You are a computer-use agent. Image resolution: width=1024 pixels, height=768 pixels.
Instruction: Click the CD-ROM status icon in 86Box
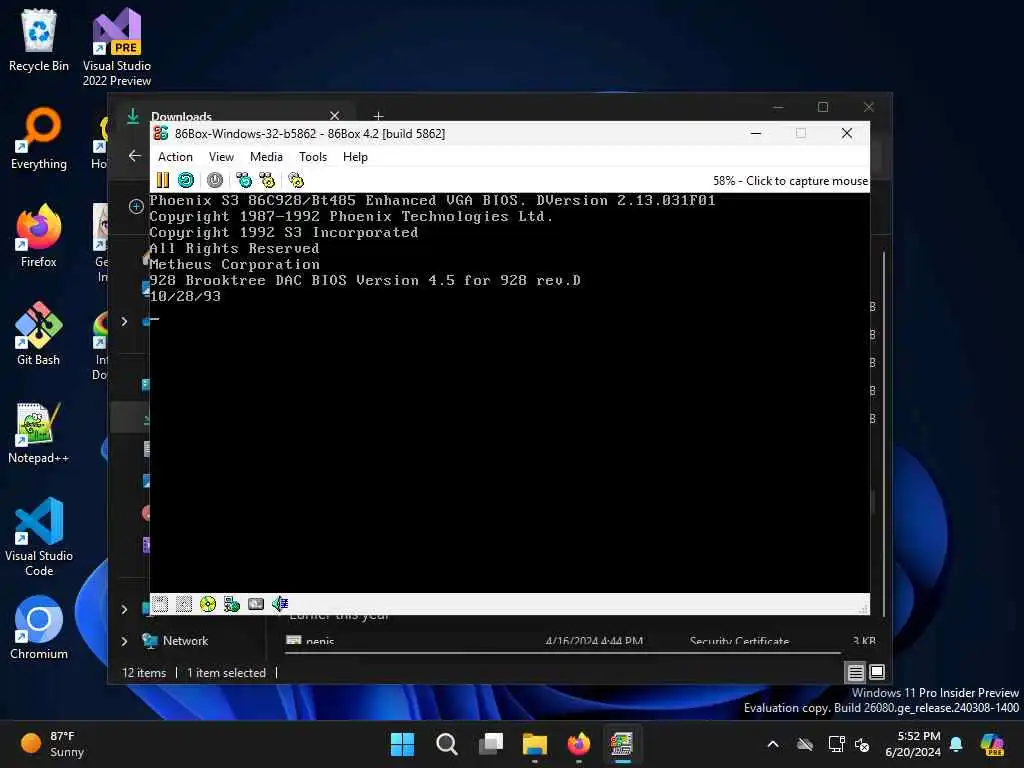pyautogui.click(x=208, y=604)
